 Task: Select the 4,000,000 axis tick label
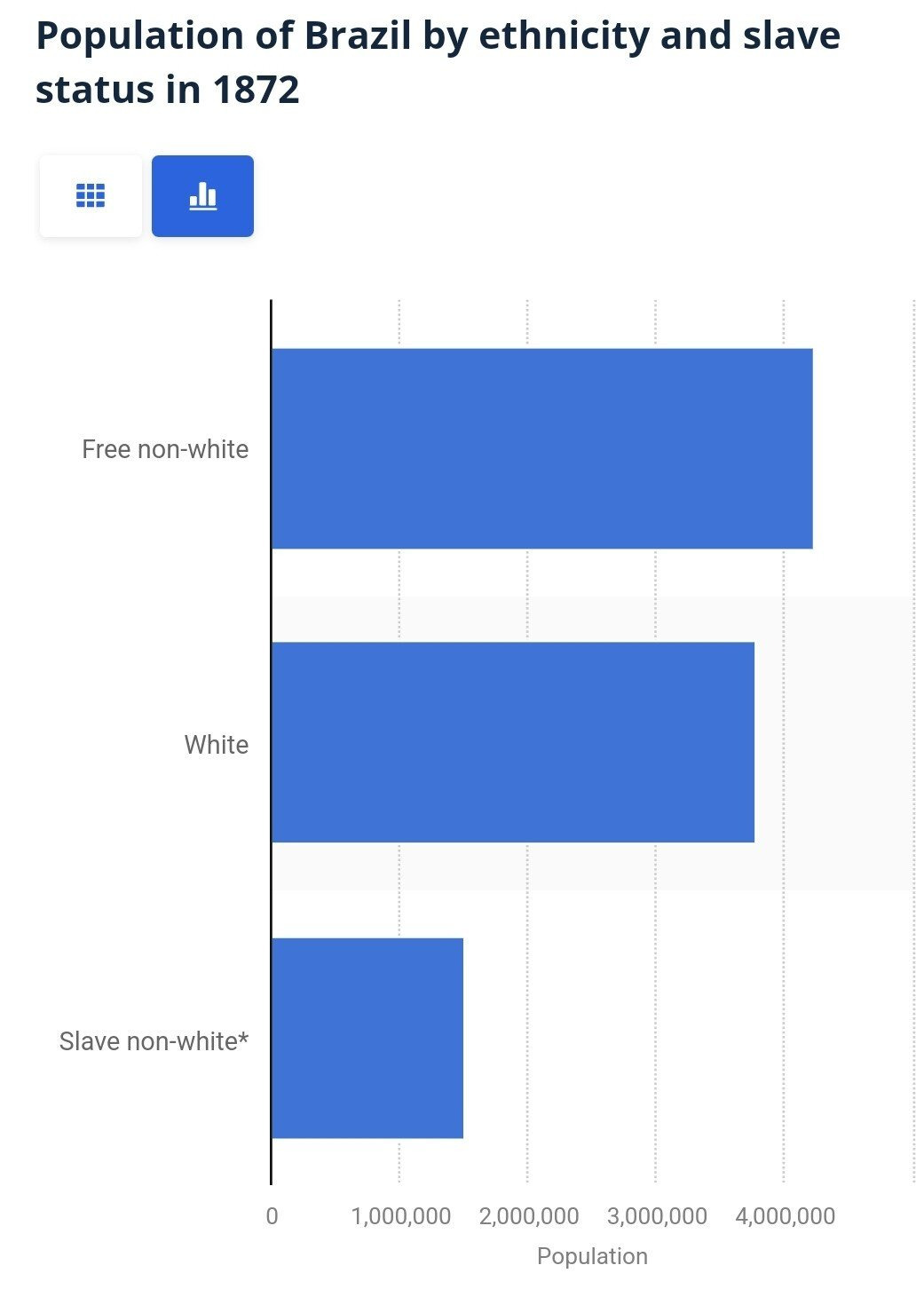pos(785,1216)
